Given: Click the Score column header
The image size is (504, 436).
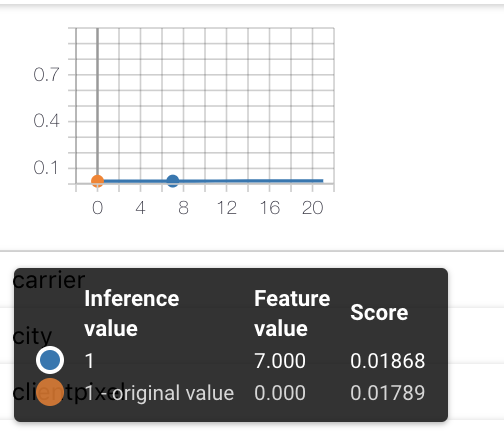Looking at the screenshot, I should coord(379,313).
